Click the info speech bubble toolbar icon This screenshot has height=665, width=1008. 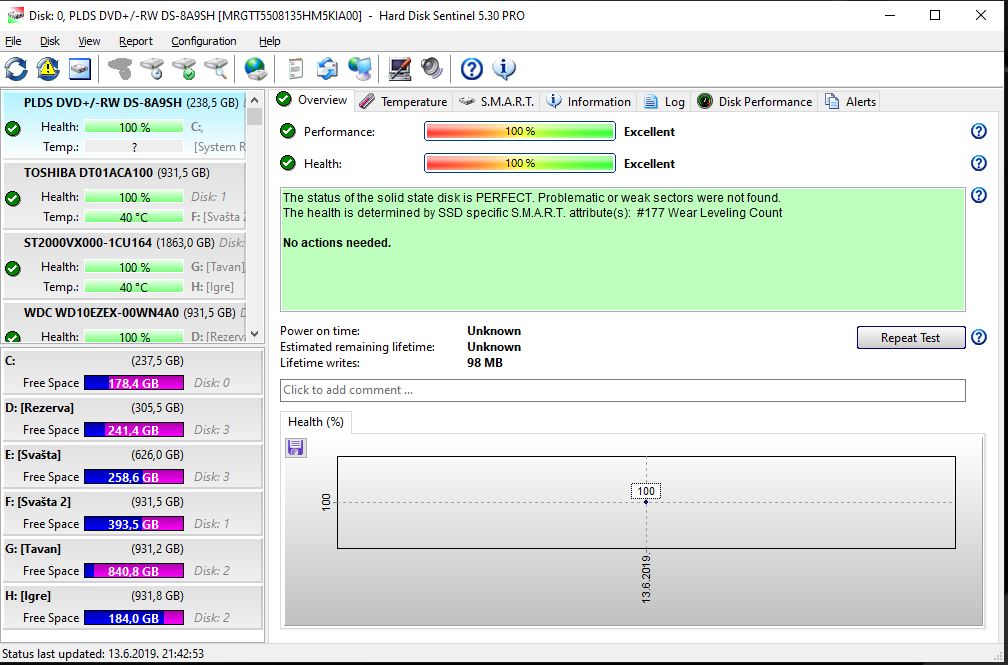tap(504, 69)
